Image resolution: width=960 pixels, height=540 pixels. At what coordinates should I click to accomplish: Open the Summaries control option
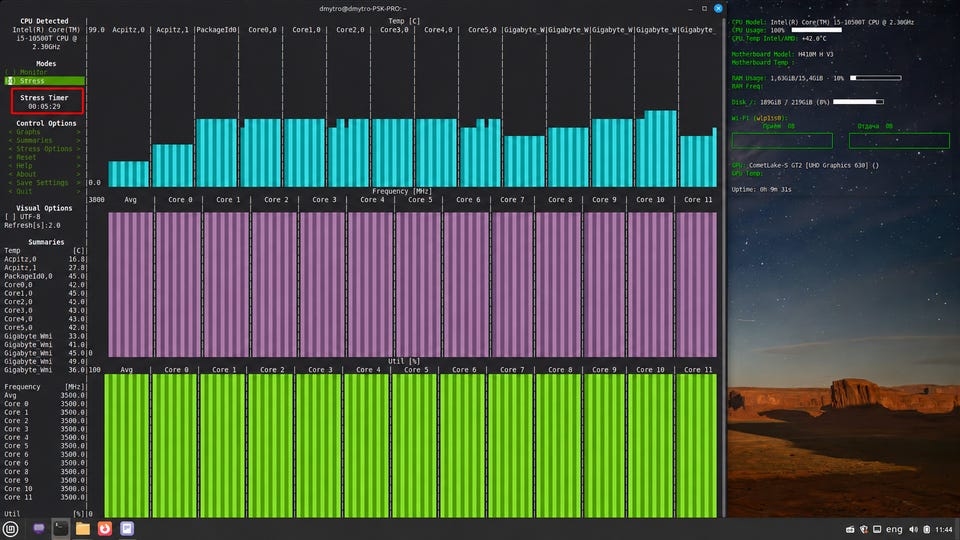44,140
